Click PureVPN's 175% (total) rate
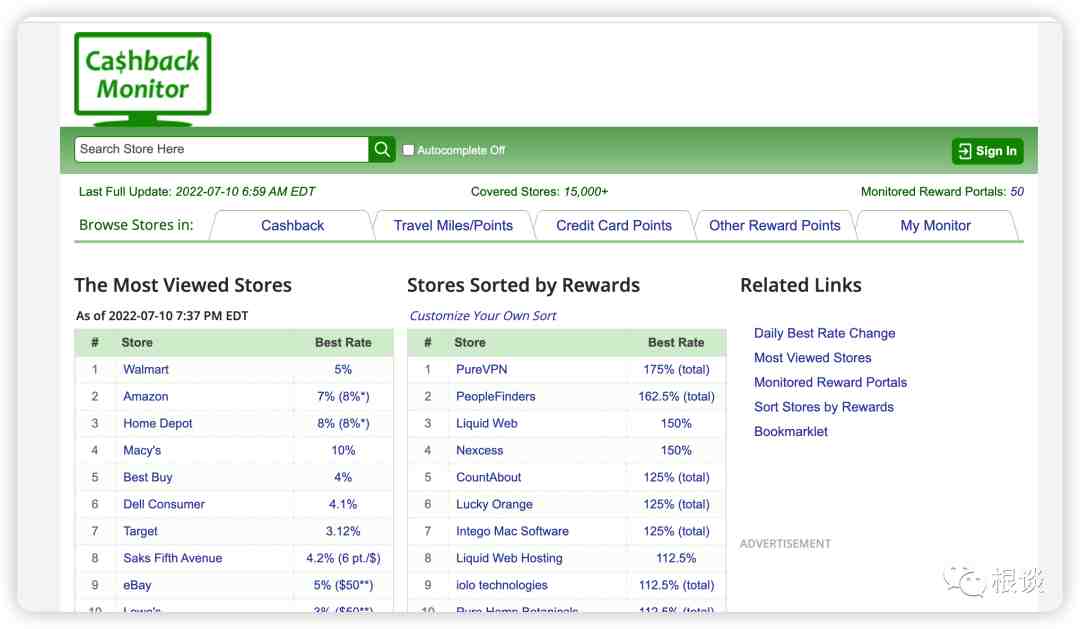The image size is (1080, 629). tap(676, 369)
